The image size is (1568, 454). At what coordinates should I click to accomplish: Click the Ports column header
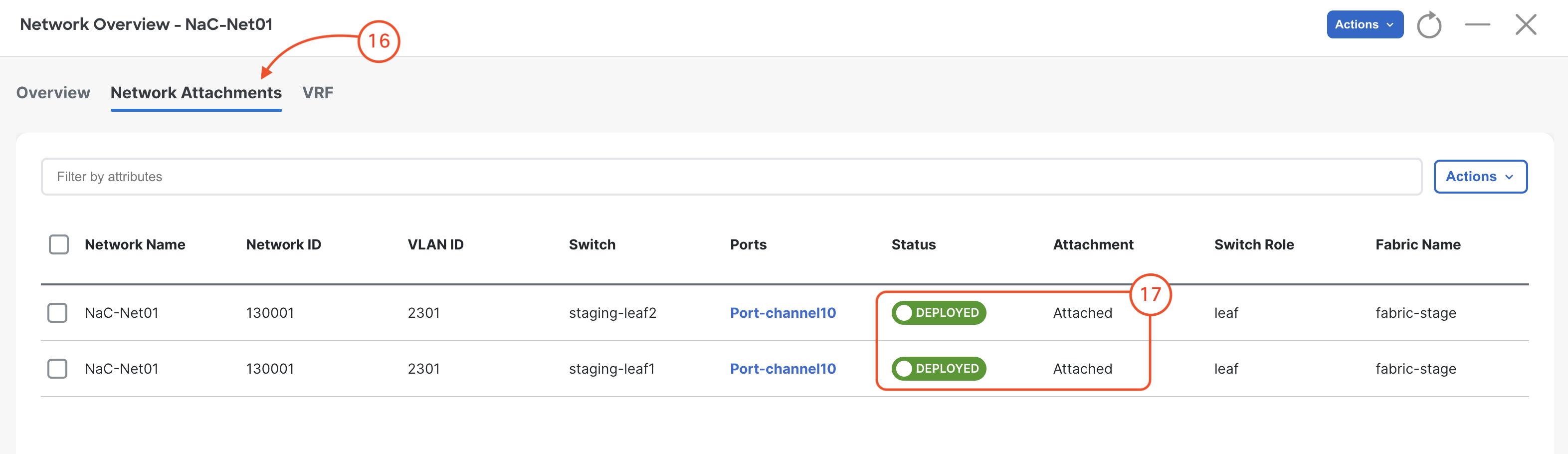(748, 244)
